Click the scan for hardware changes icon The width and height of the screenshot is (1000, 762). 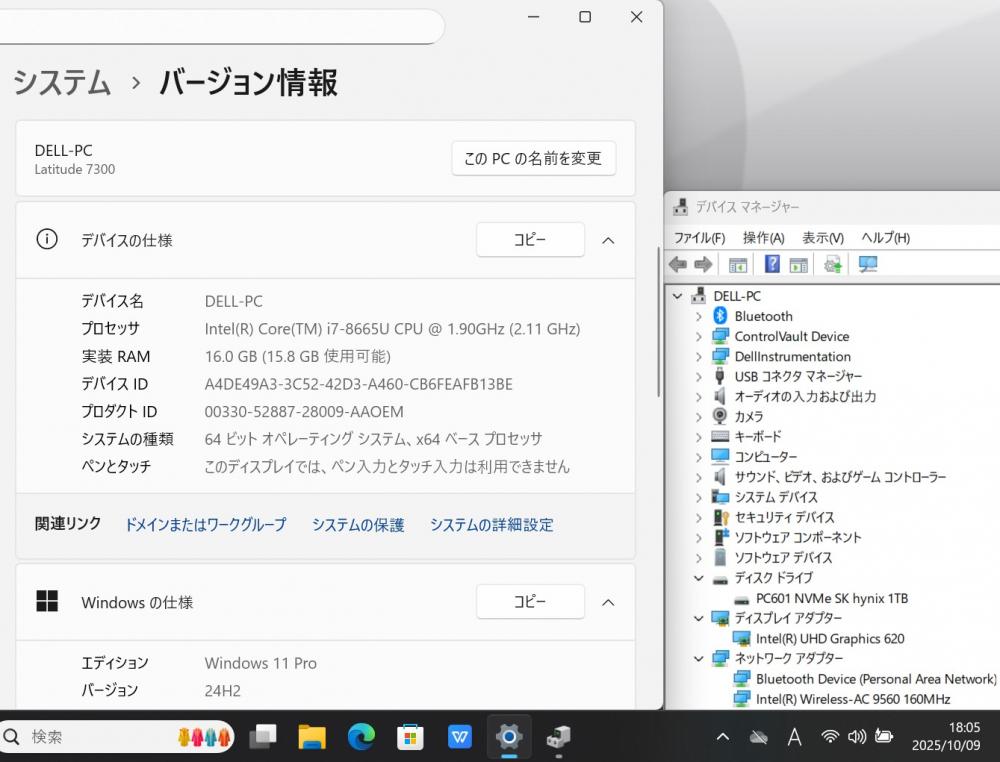coord(867,264)
